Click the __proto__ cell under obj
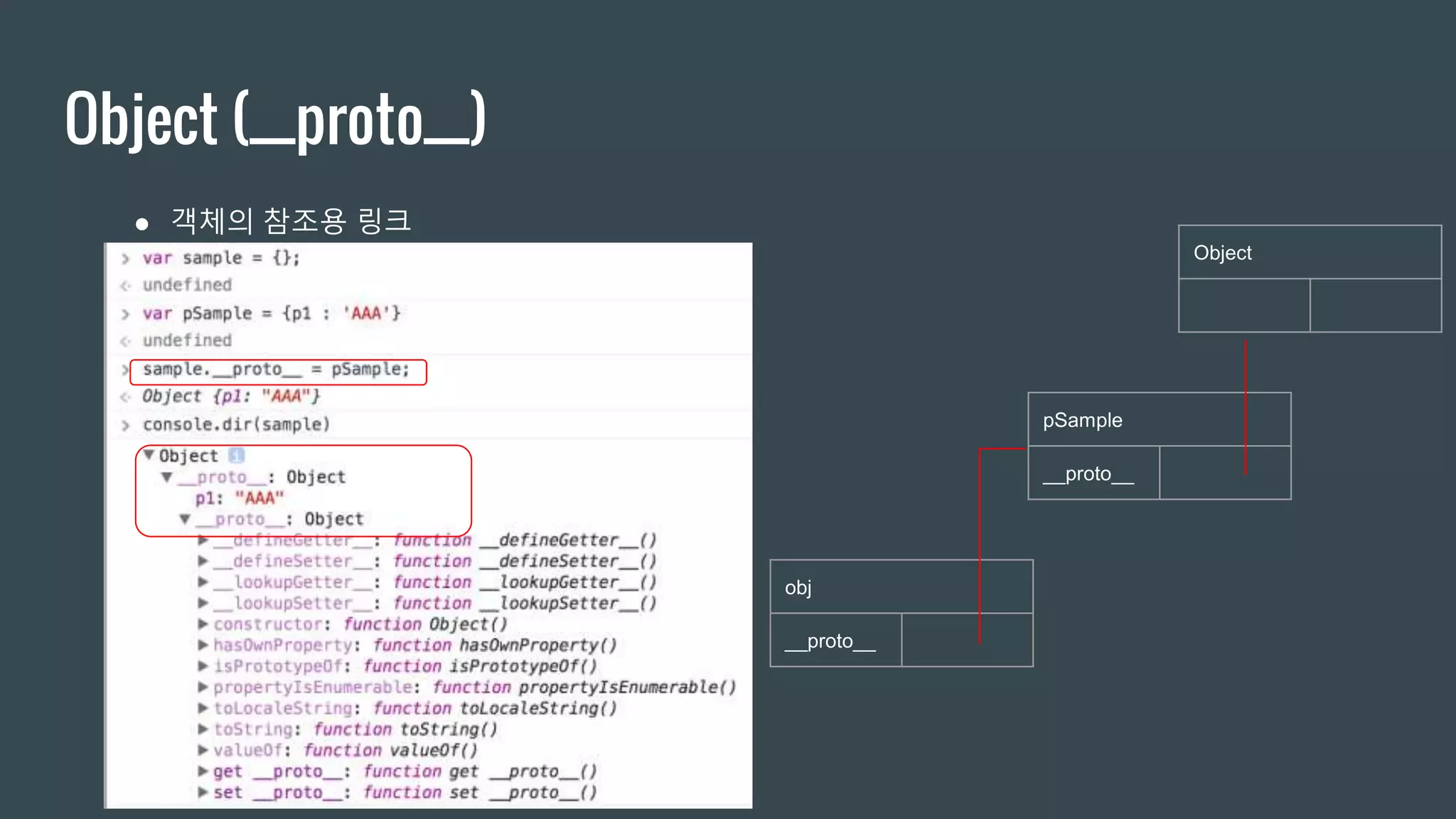The width and height of the screenshot is (1456, 819). [x=836, y=640]
